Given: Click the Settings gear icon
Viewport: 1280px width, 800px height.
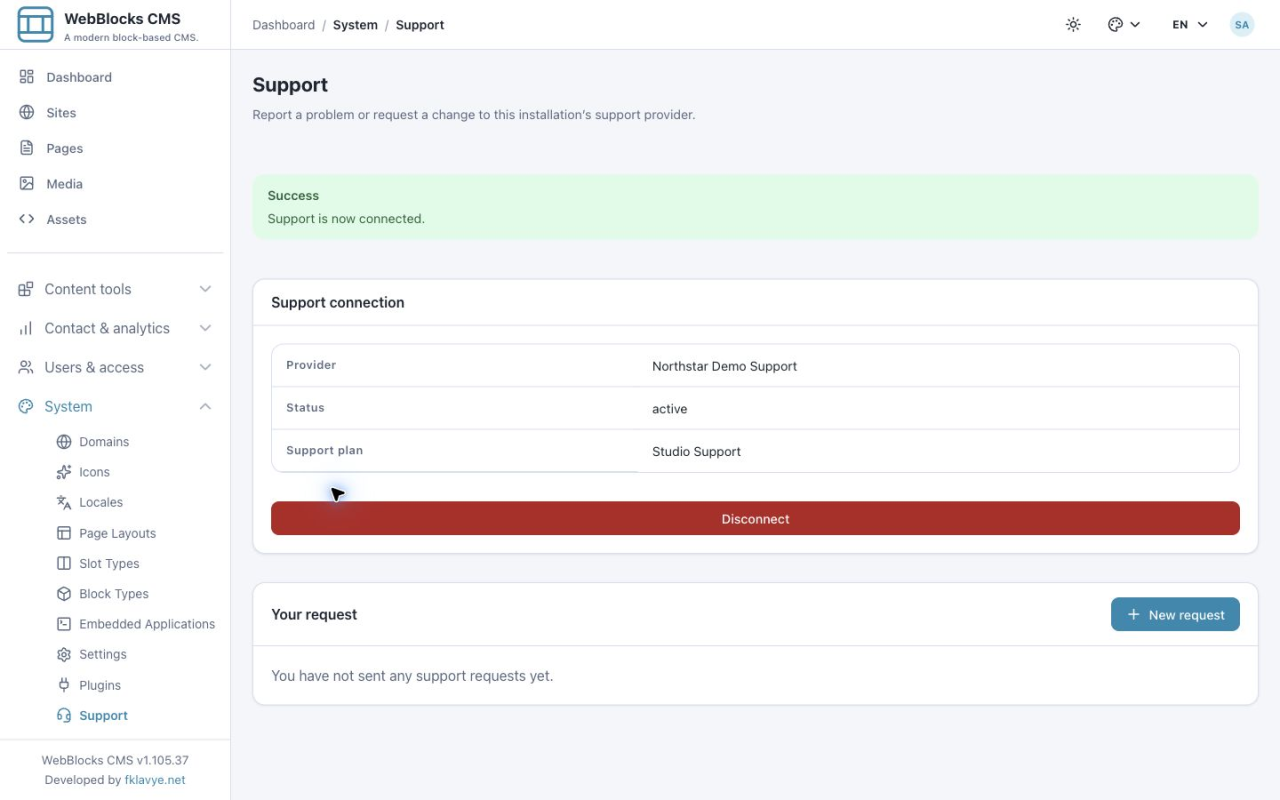Looking at the screenshot, I should pos(64,654).
